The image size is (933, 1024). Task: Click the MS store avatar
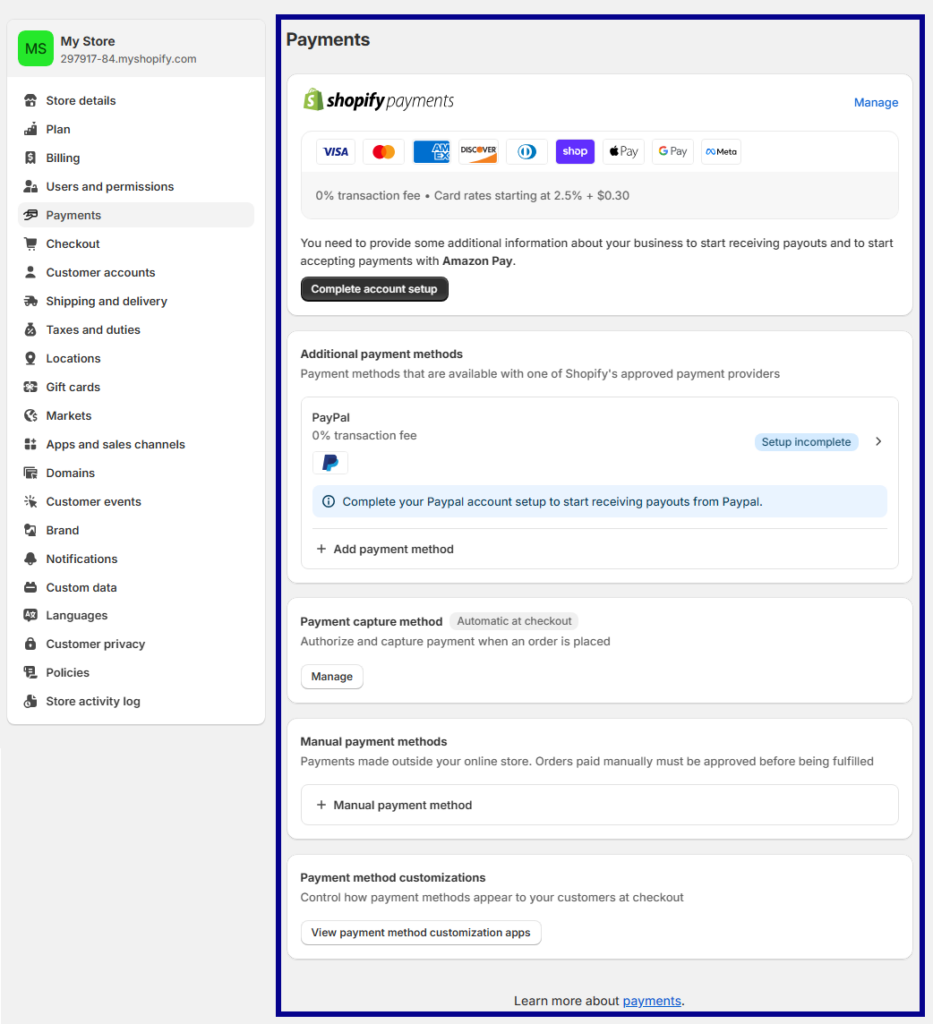coord(36,48)
